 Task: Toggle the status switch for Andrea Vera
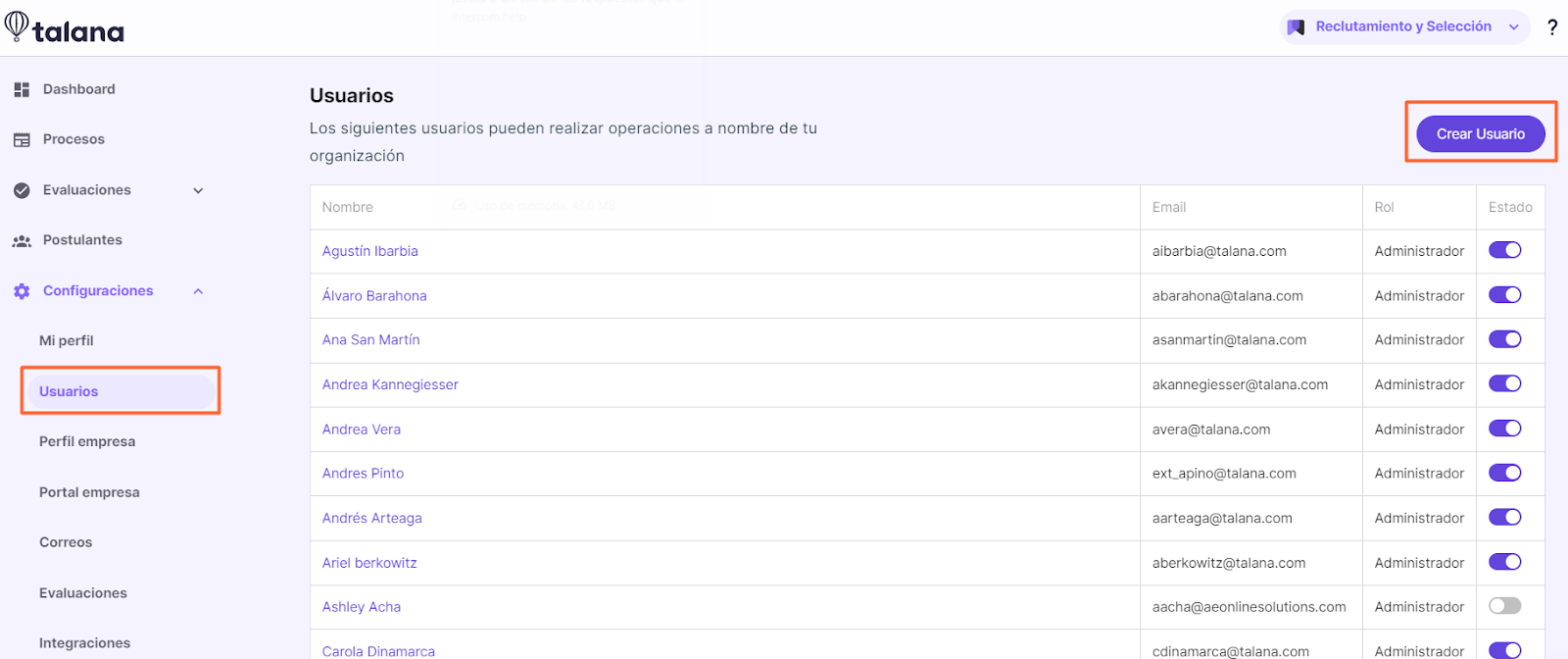pyautogui.click(x=1504, y=429)
